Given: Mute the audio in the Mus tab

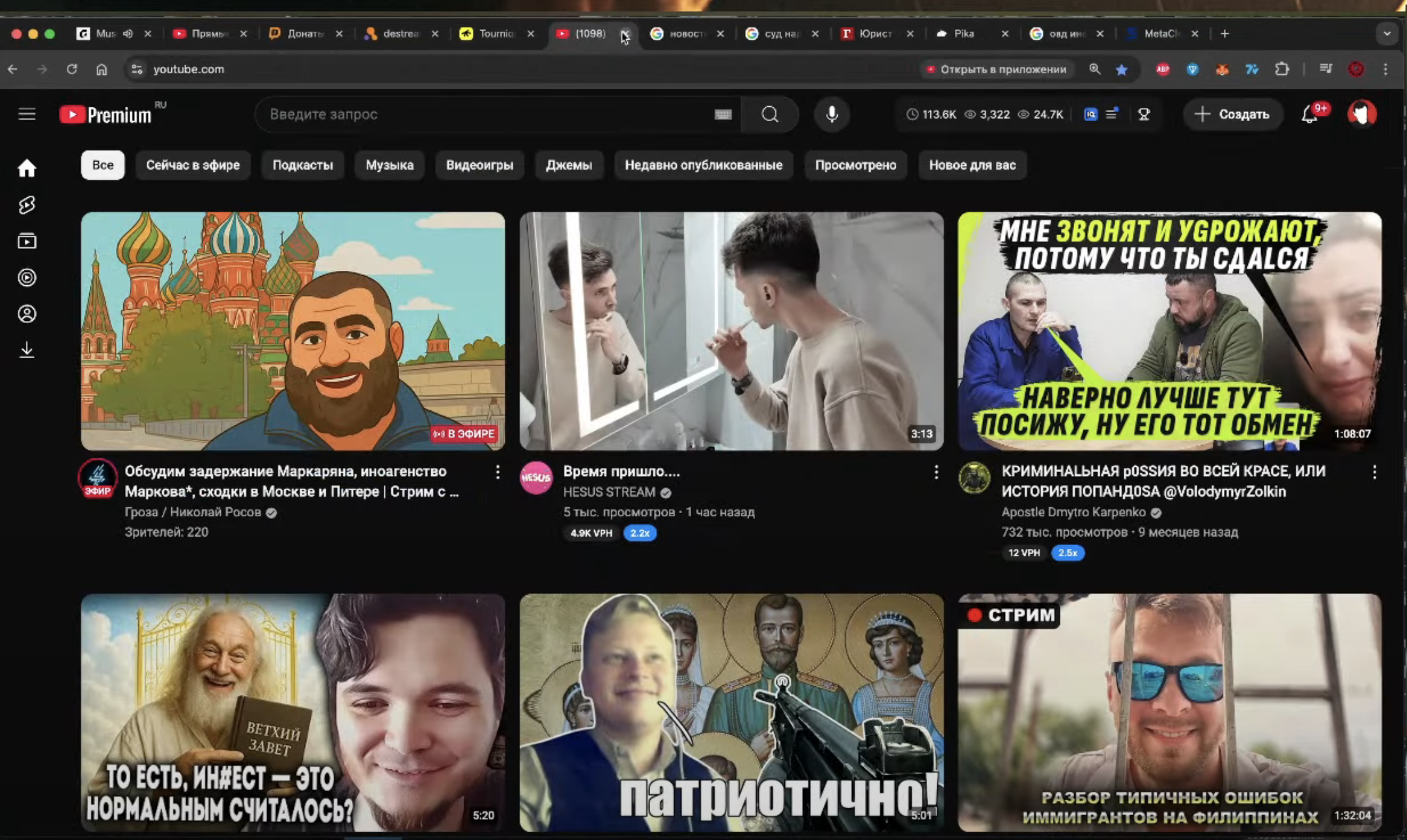Looking at the screenshot, I should (x=128, y=34).
